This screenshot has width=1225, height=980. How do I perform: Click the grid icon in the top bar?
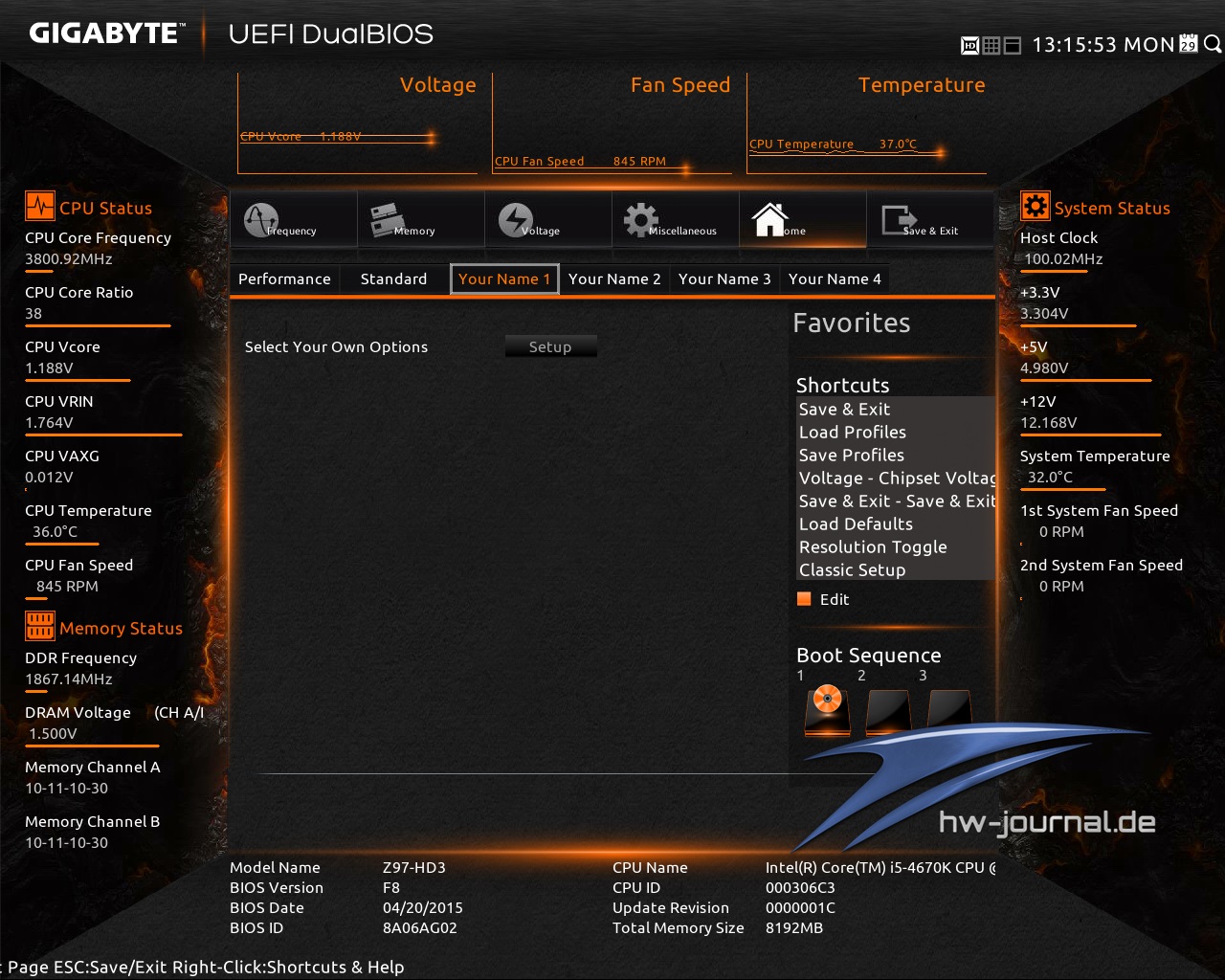pos(991,45)
